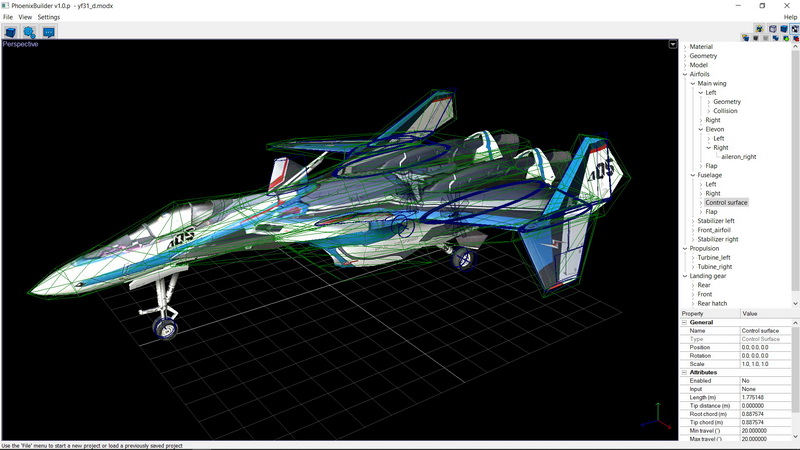The height and width of the screenshot is (450, 800).
Task: Edit the Tip chord (m) value
Action: pyautogui.click(x=765, y=422)
